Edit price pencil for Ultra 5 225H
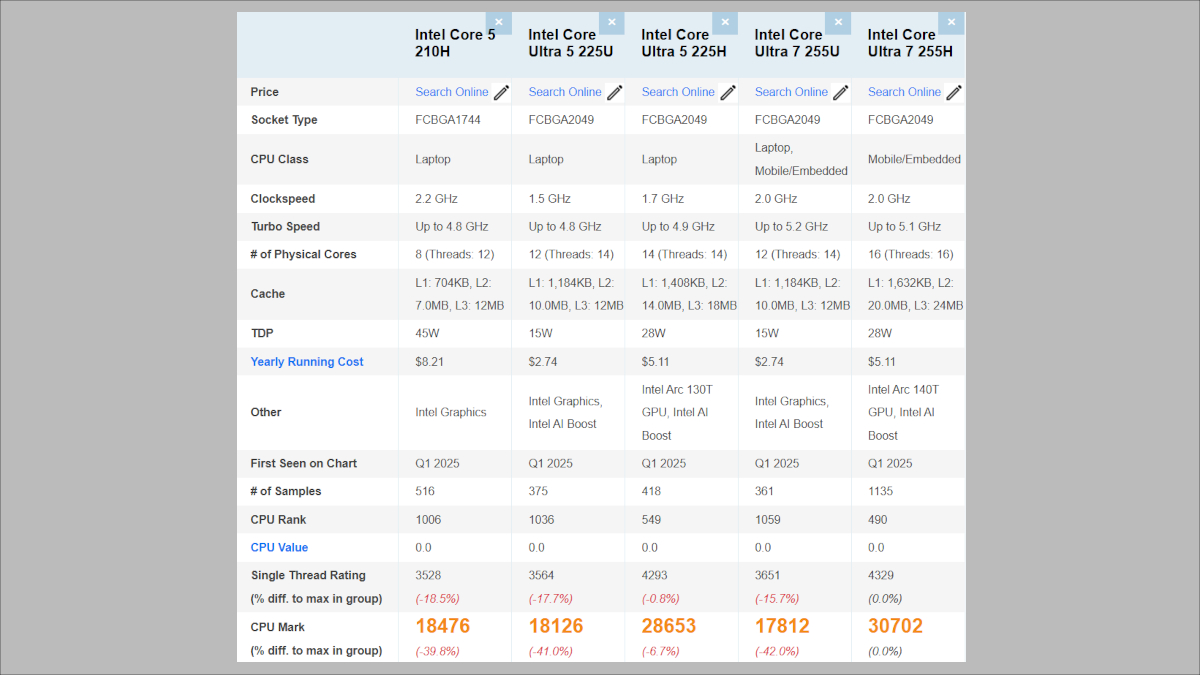This screenshot has width=1200, height=675. tap(728, 92)
